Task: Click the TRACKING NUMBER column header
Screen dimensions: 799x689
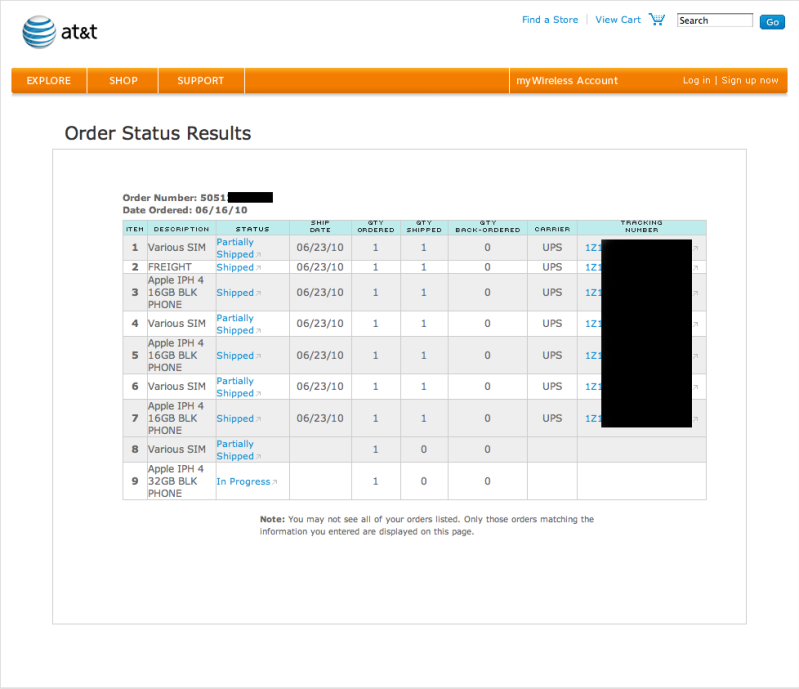Action: [x=642, y=227]
